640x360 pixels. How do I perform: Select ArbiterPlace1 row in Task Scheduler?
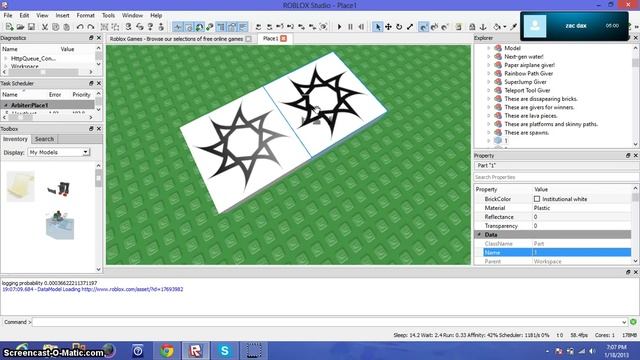coord(47,105)
